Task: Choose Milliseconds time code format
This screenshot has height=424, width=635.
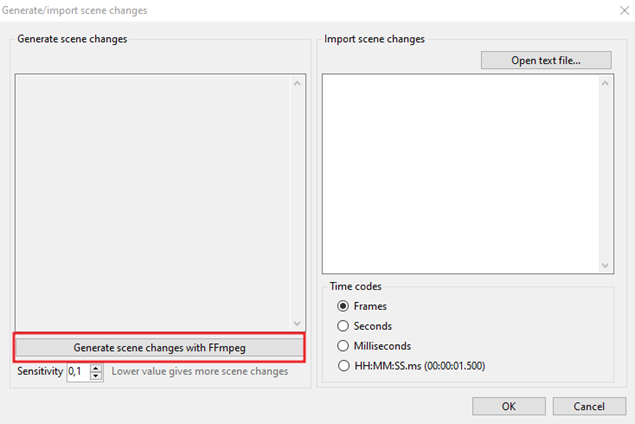Action: (x=374, y=346)
